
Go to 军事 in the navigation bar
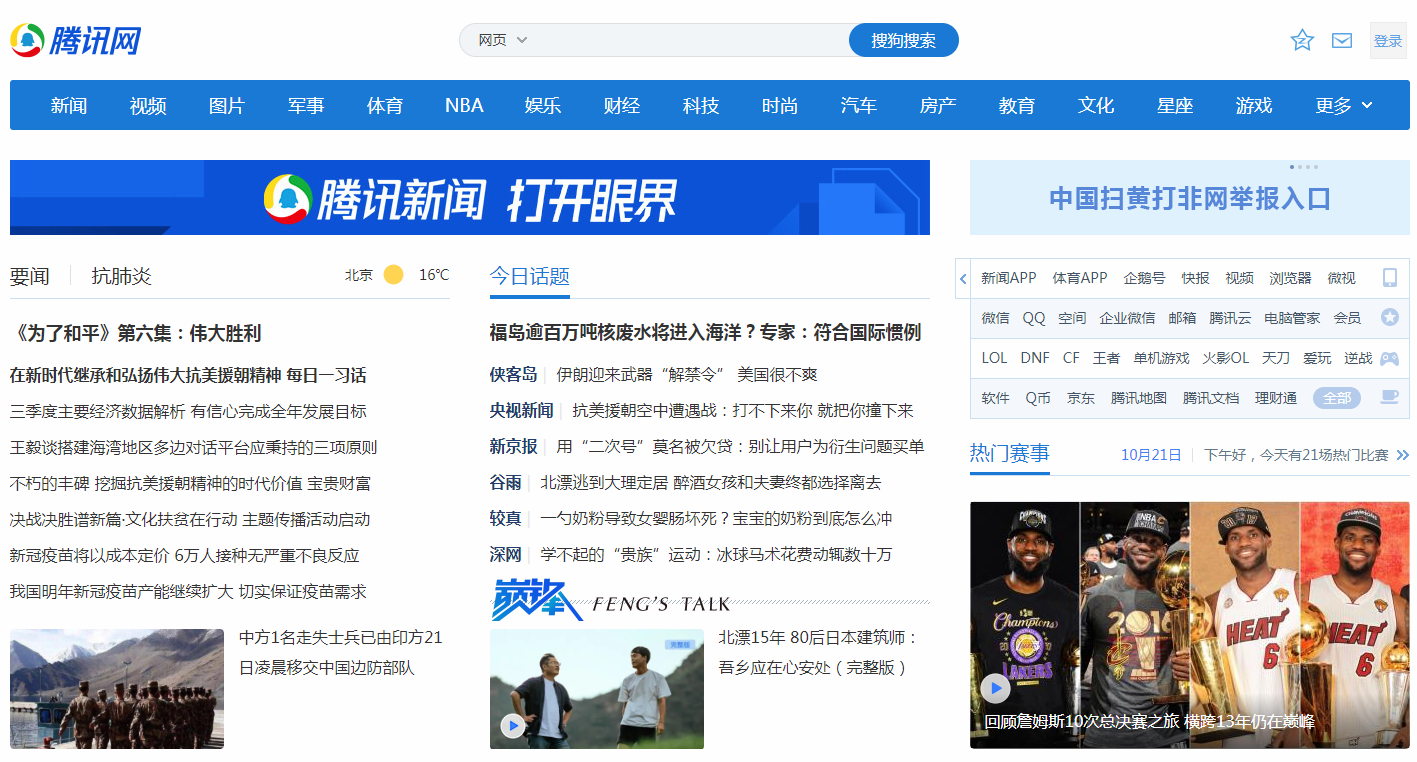[306, 105]
